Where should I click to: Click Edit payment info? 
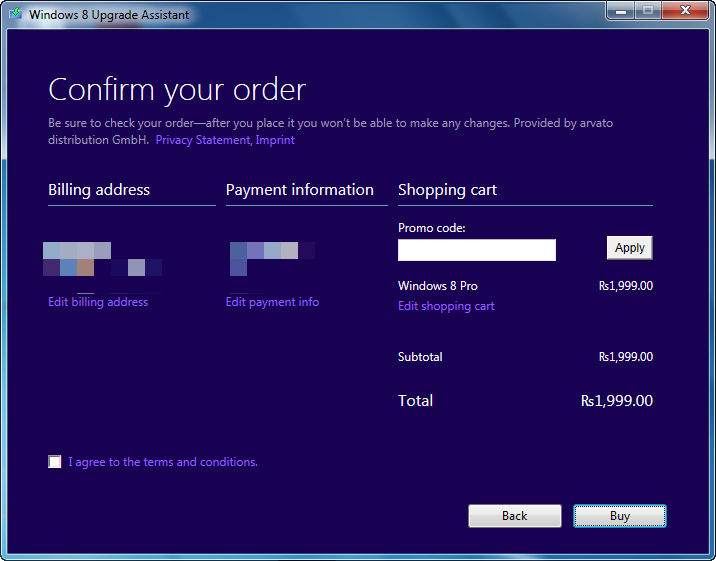click(x=272, y=302)
